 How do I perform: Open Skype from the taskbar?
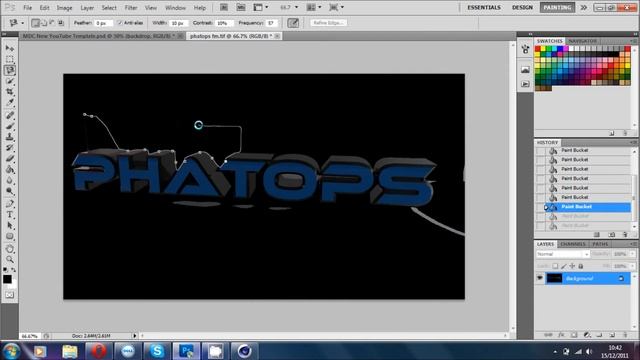tap(157, 351)
